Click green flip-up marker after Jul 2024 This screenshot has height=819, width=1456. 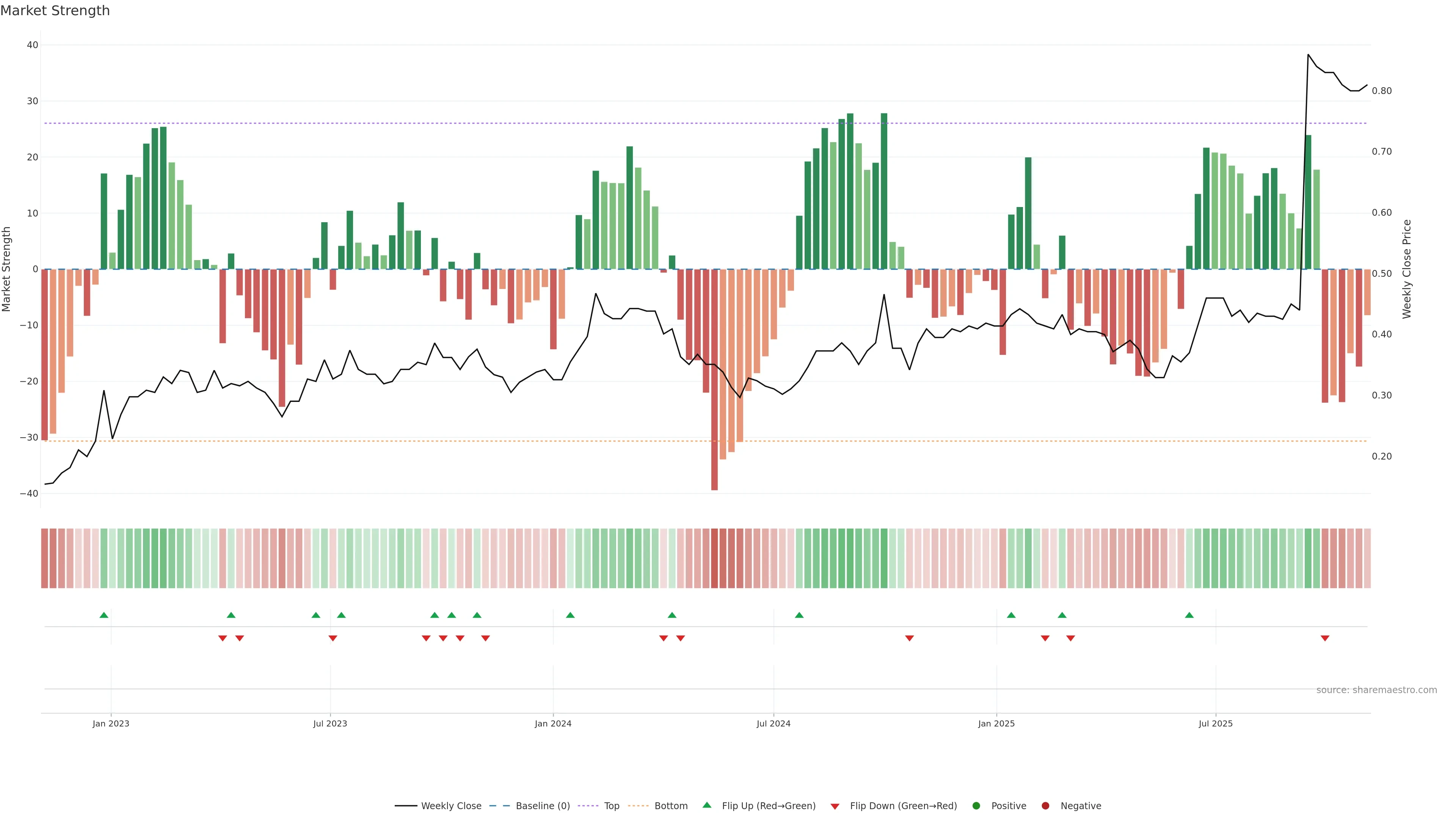[799, 615]
